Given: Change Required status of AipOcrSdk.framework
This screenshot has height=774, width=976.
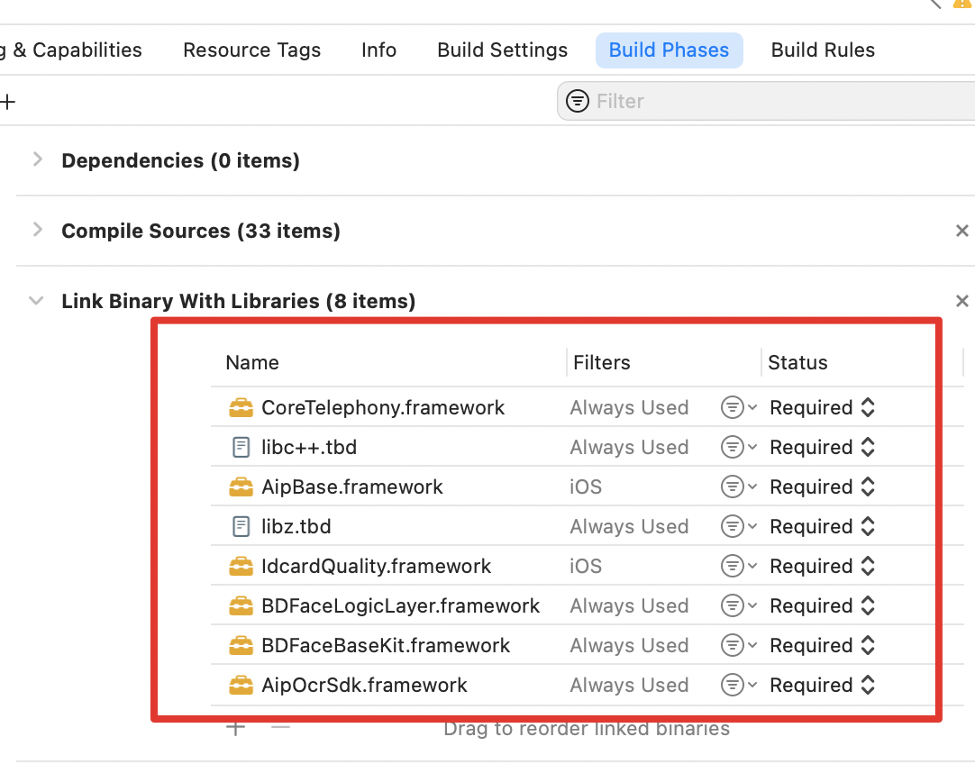Looking at the screenshot, I should pos(822,685).
